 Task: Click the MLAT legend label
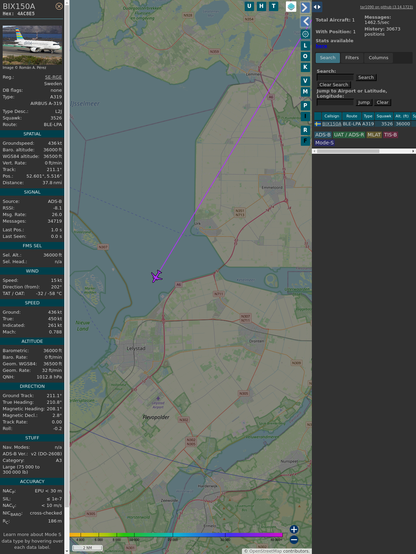(x=374, y=135)
